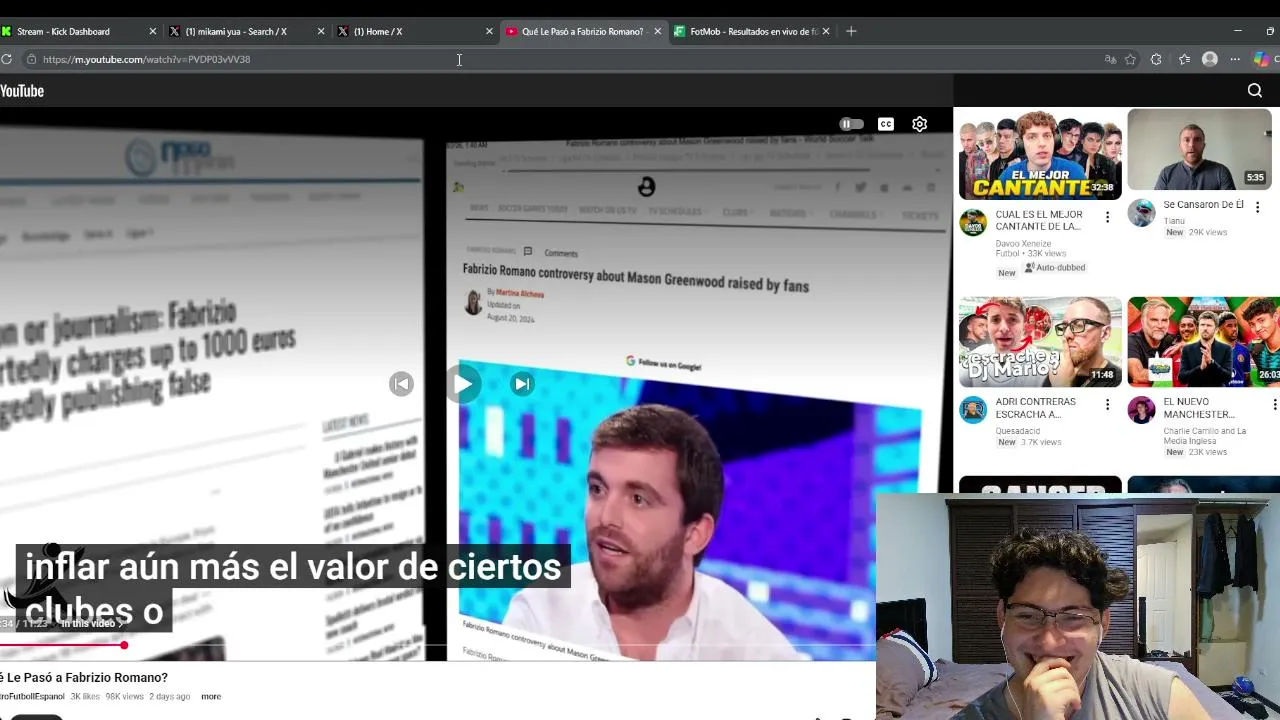Screen dimensions: 1280x720
Task: Expand the description with 'more'
Action: [x=211, y=696]
